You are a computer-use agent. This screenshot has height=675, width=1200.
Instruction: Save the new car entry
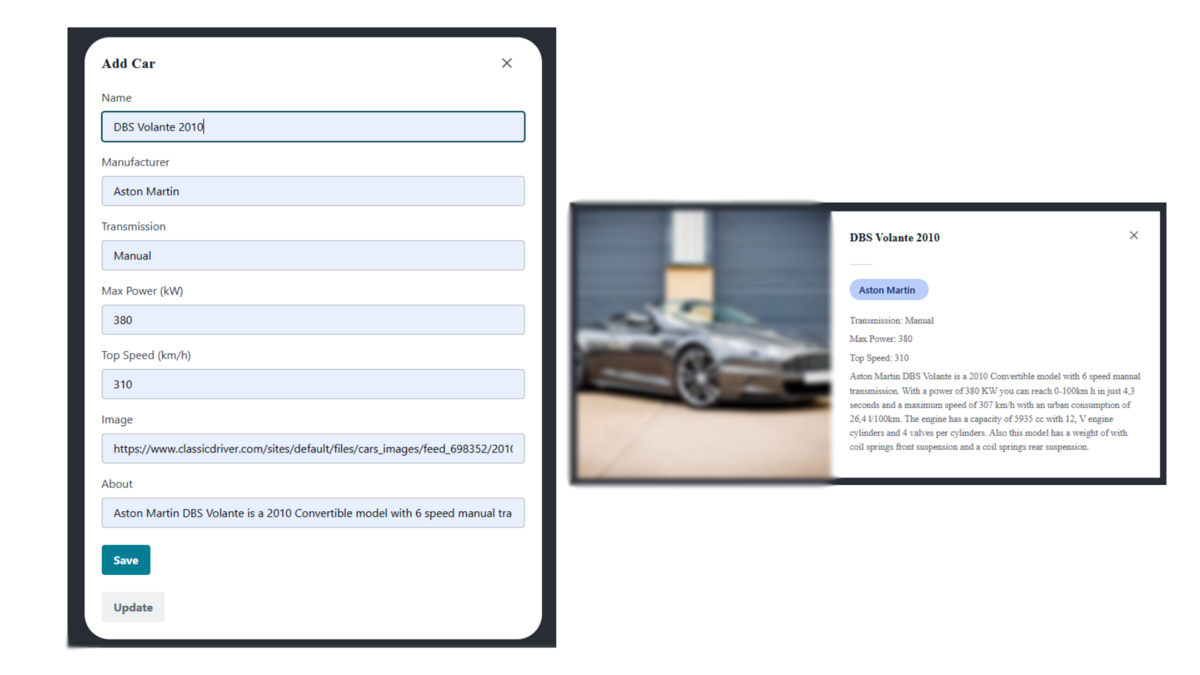(126, 560)
